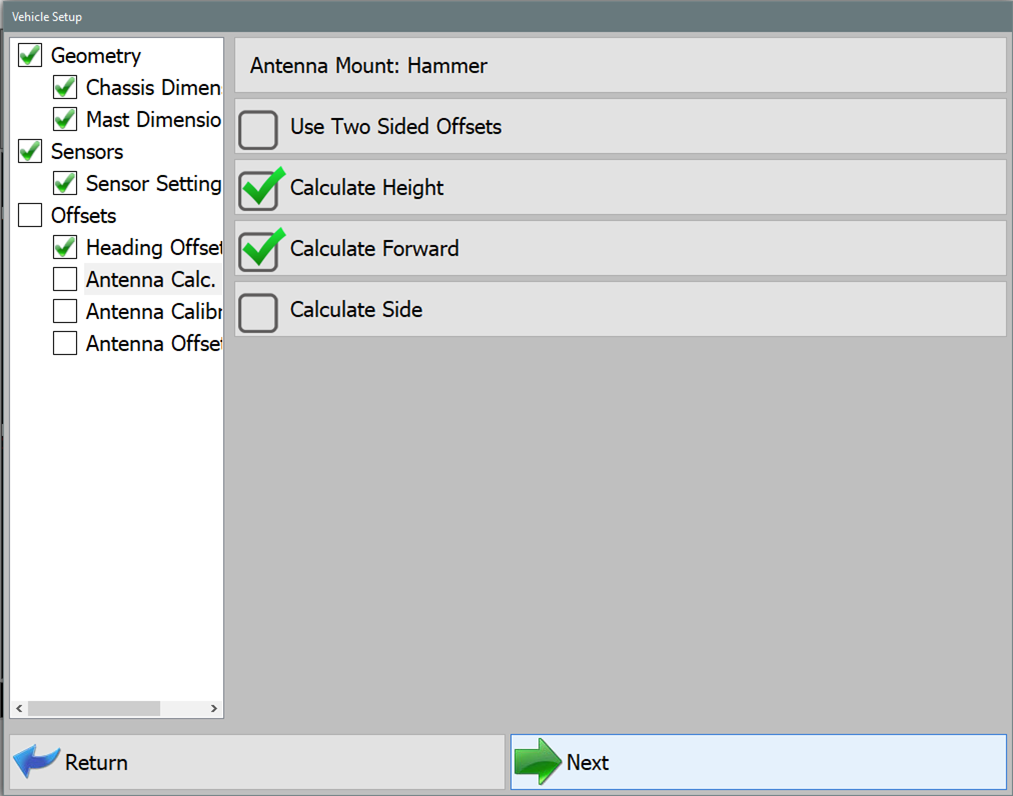Enable the Use Two Sided Offsets checkbox

[x=258, y=128]
